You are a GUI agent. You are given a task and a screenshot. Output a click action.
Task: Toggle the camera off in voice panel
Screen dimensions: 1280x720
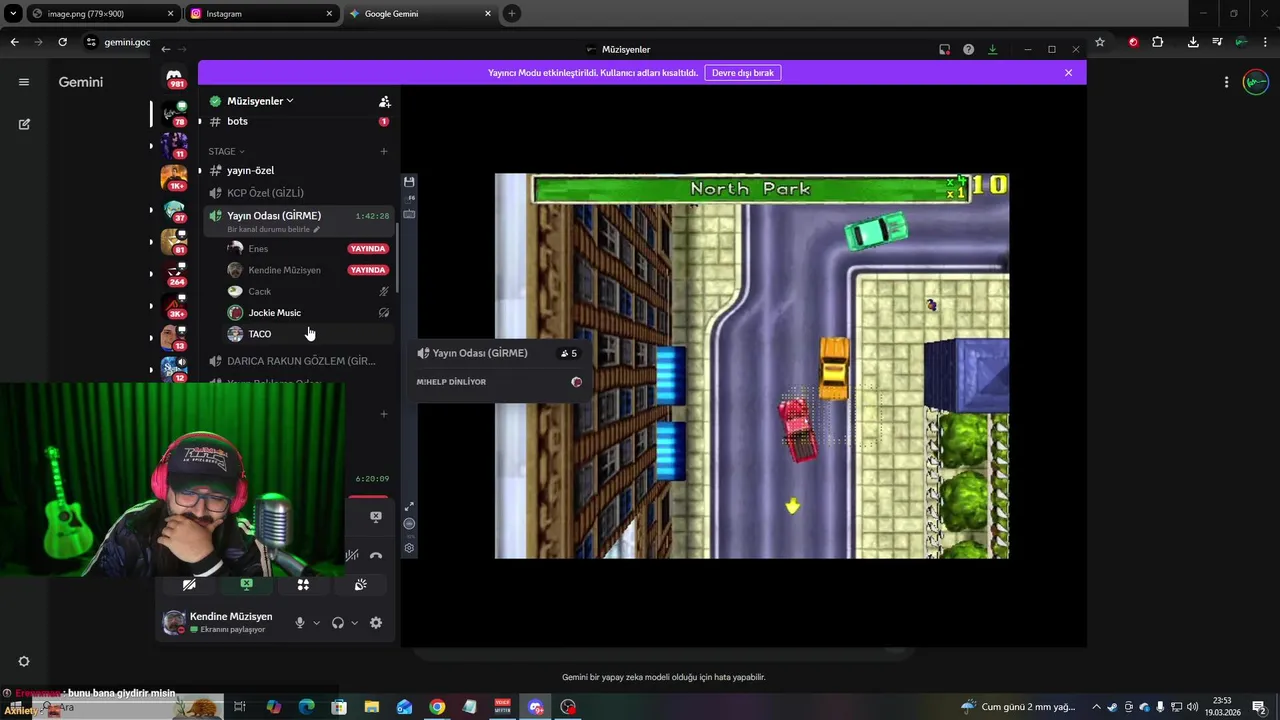189,585
